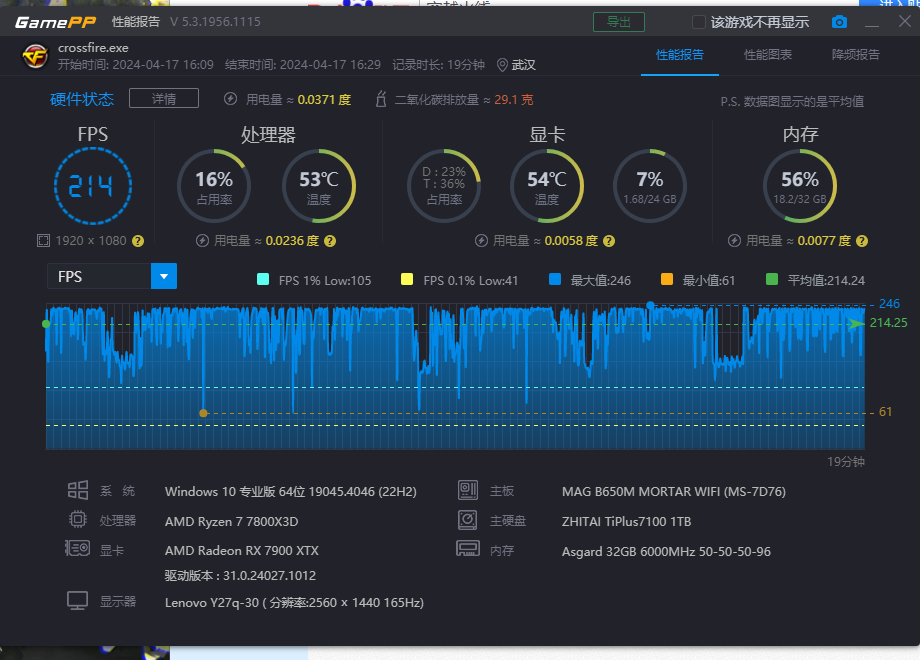
Task: Click the screenshot camera icon
Action: [839, 22]
